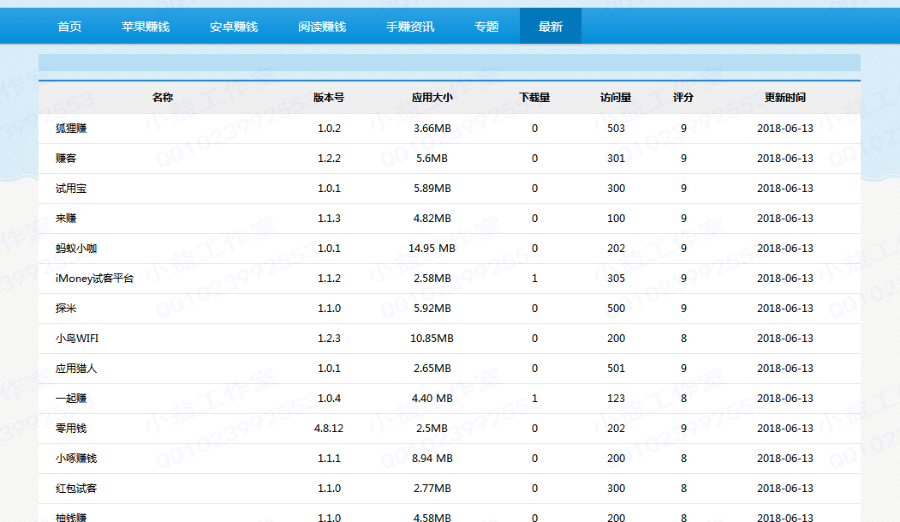Click the 名称 column header
The width and height of the screenshot is (900, 522).
tap(162, 98)
